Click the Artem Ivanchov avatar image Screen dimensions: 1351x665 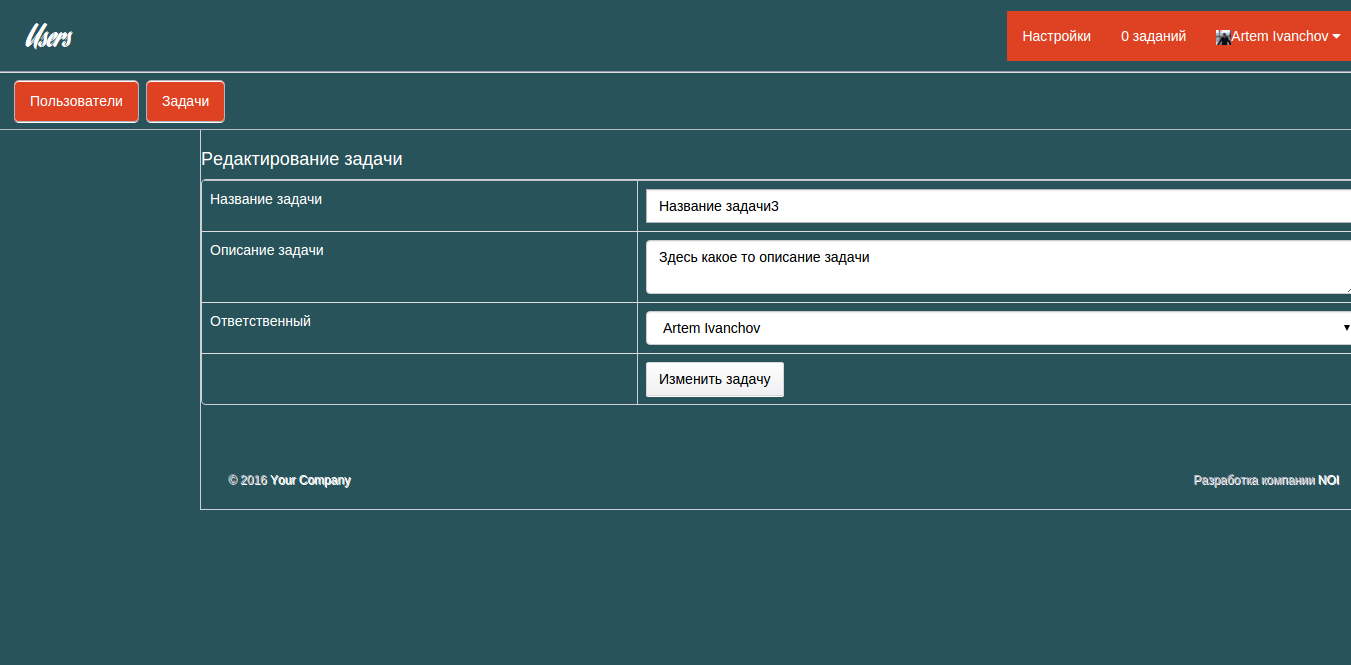point(1223,37)
